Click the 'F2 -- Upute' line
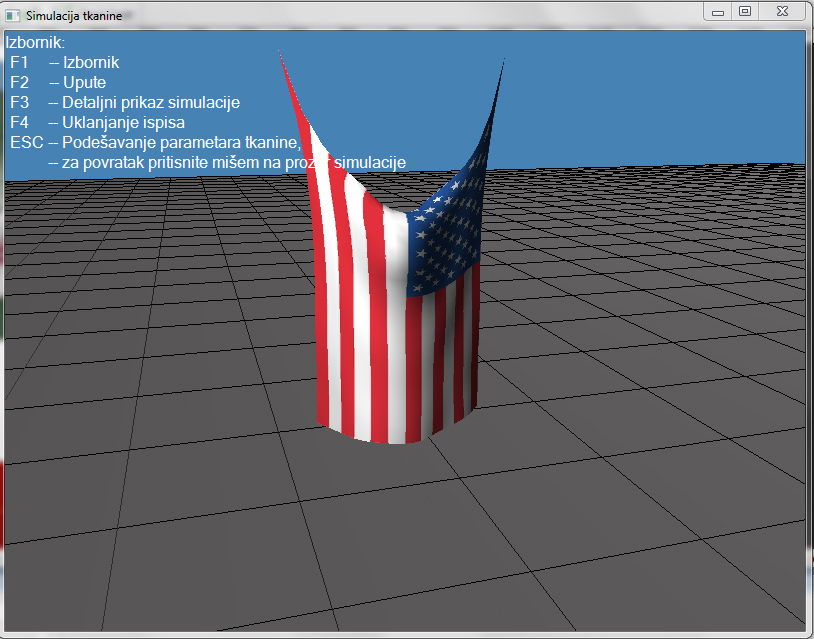The height and width of the screenshot is (639, 814). point(58,82)
